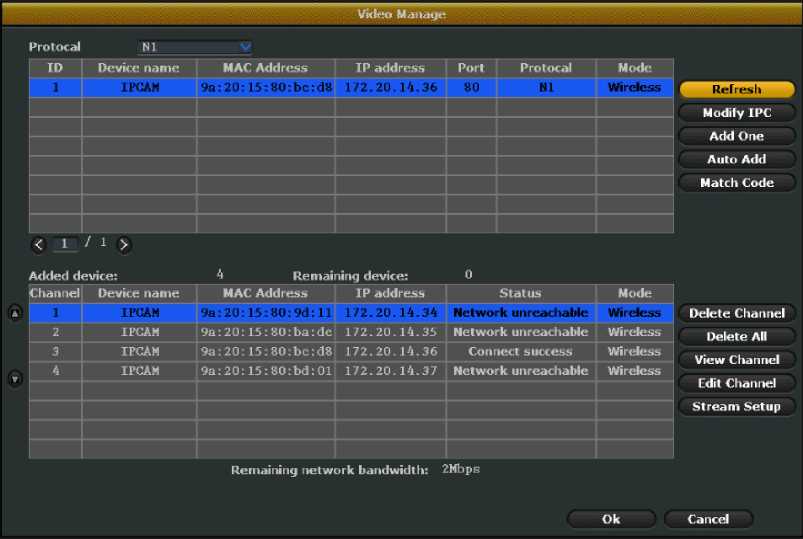
Task: Confirm with the Ok button
Action: point(611,519)
